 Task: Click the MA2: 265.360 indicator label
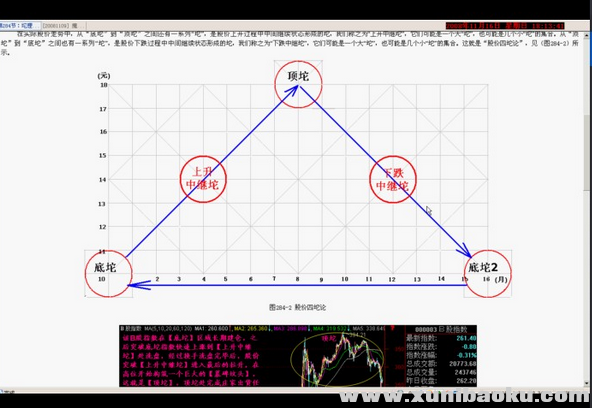tap(251, 328)
